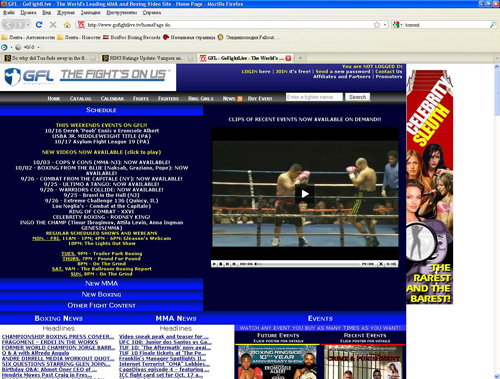Stop loading with the X toolbar icon
The image size is (500, 379).
(x=53, y=25)
